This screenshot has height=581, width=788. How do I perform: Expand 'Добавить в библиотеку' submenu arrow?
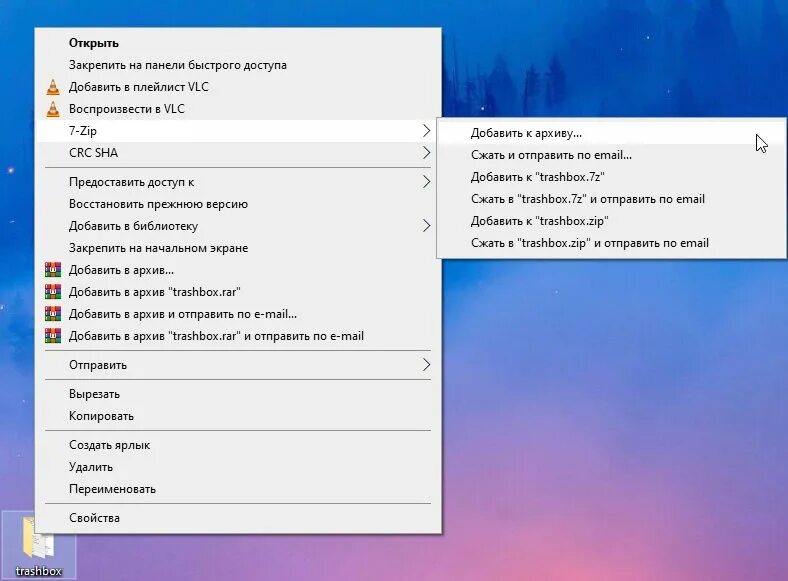point(426,226)
